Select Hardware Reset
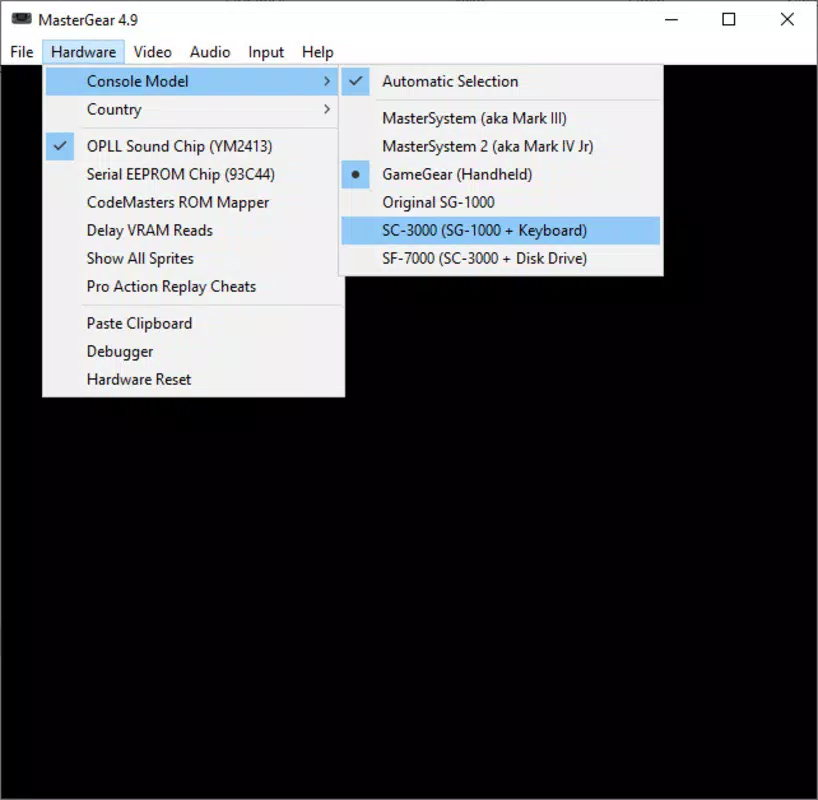818x800 pixels. tap(194, 379)
